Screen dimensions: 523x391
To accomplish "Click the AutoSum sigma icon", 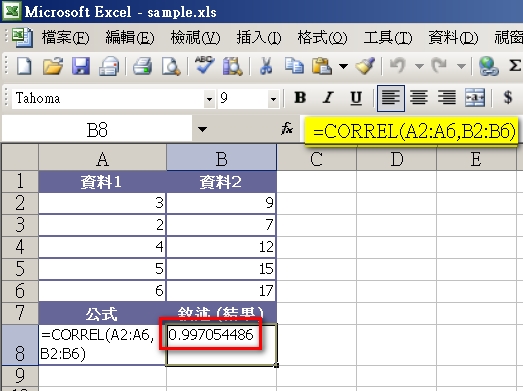I will pyautogui.click(x=515, y=65).
